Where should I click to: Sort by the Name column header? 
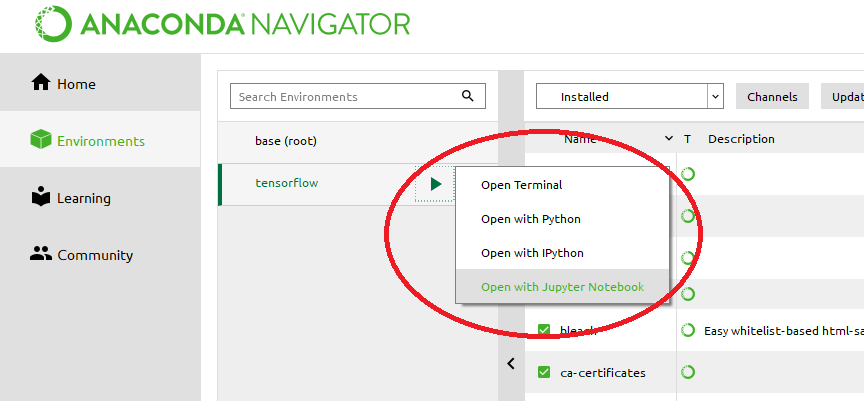tap(580, 139)
